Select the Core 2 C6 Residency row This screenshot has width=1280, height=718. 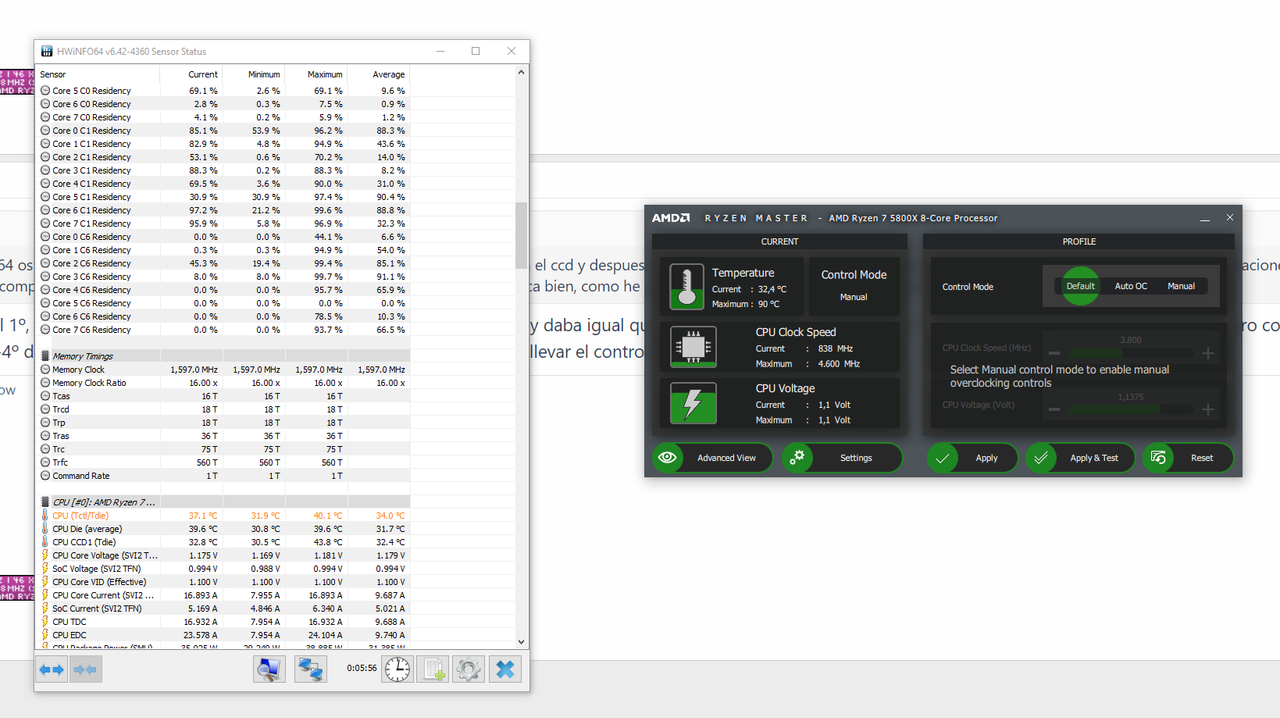point(223,263)
